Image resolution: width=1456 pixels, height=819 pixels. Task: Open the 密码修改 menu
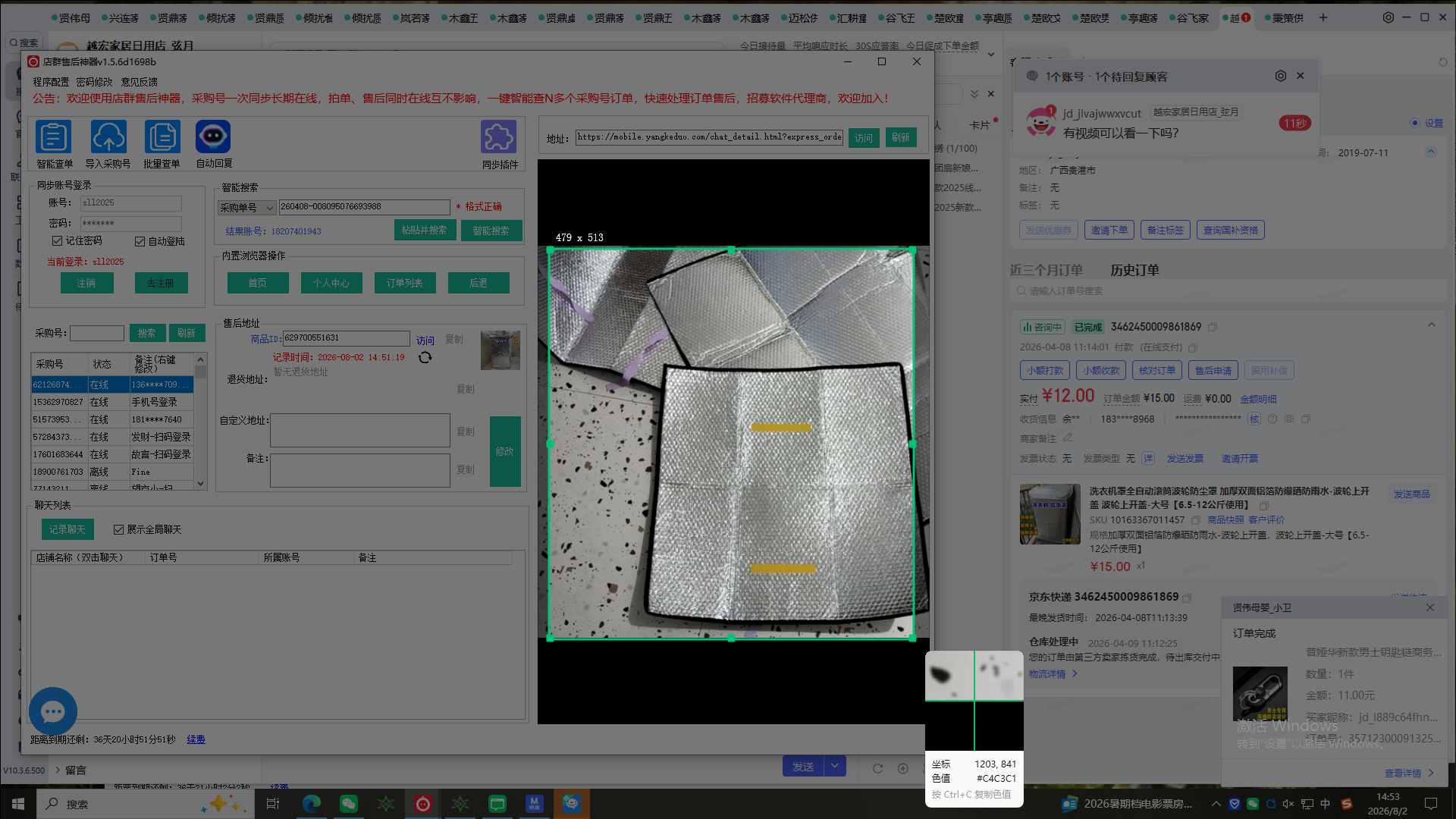point(94,82)
